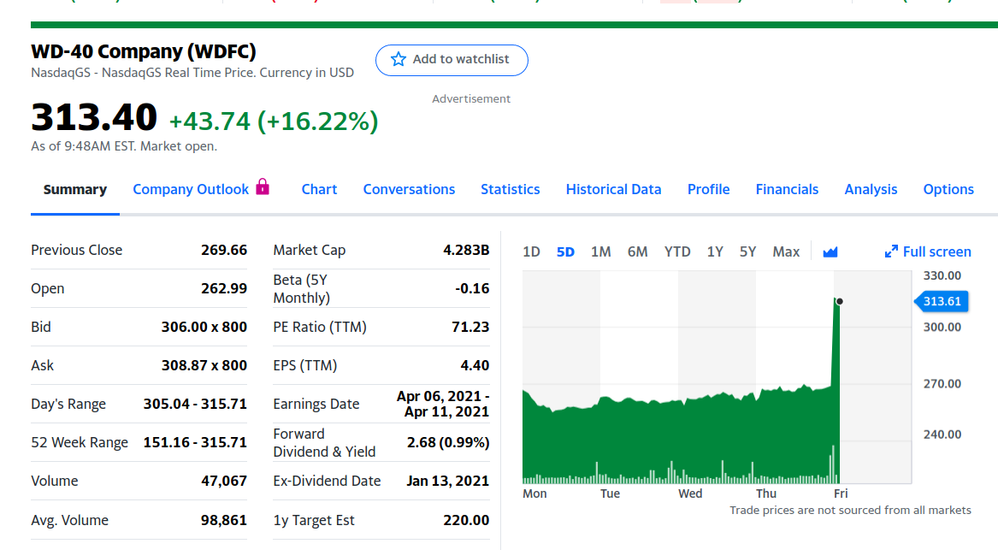Open the Financials tab

[787, 189]
